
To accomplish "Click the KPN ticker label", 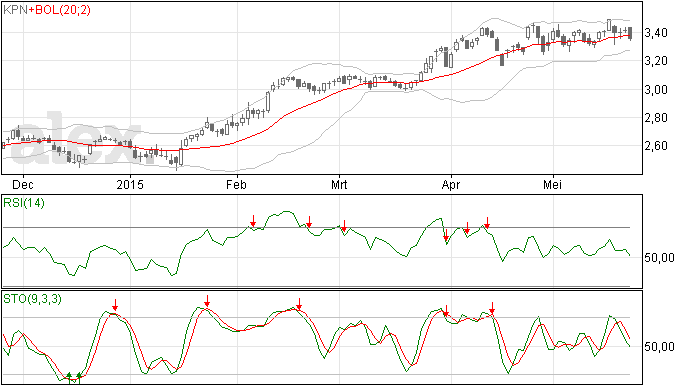I will (x=15, y=10).
